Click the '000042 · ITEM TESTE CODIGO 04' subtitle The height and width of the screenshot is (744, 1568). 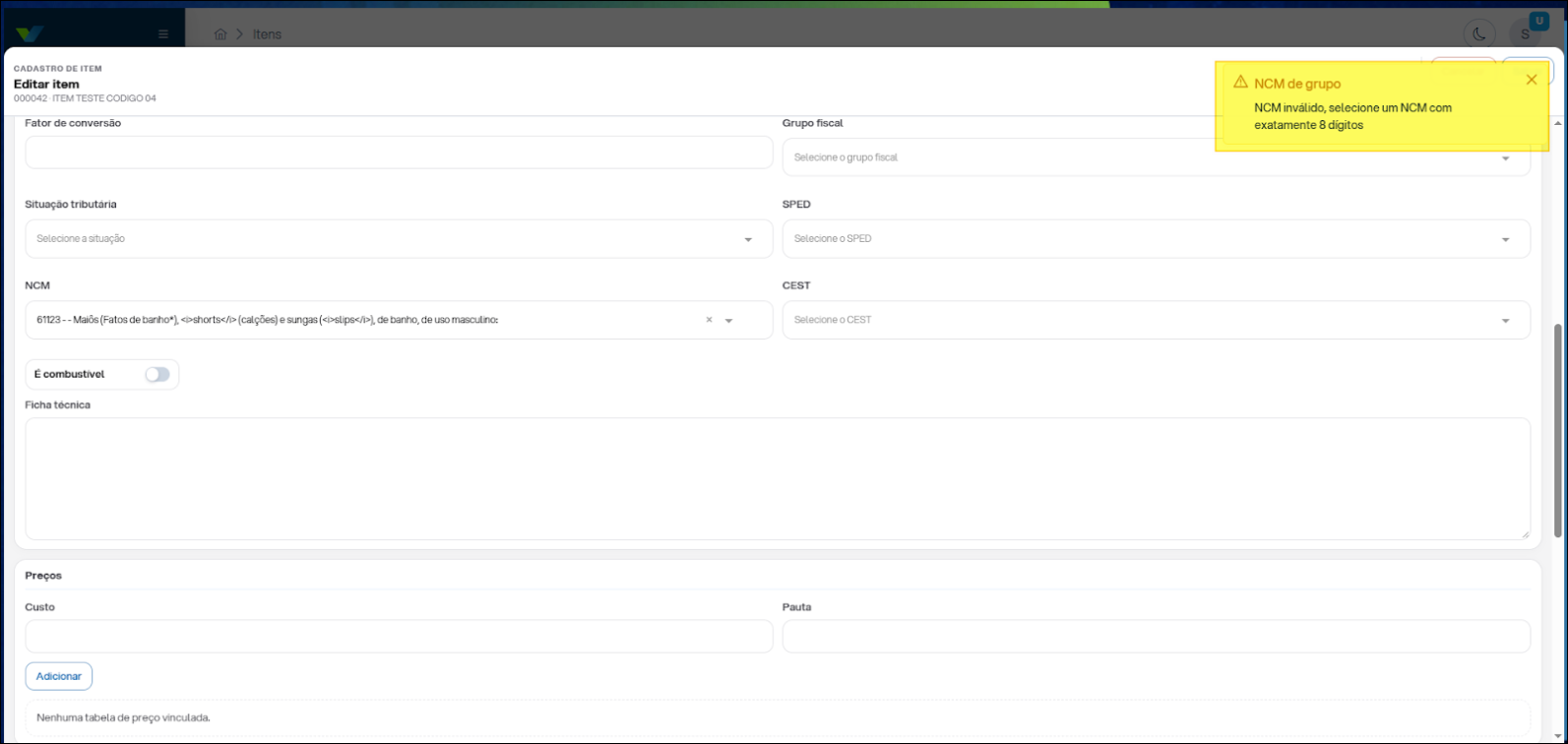coord(85,98)
